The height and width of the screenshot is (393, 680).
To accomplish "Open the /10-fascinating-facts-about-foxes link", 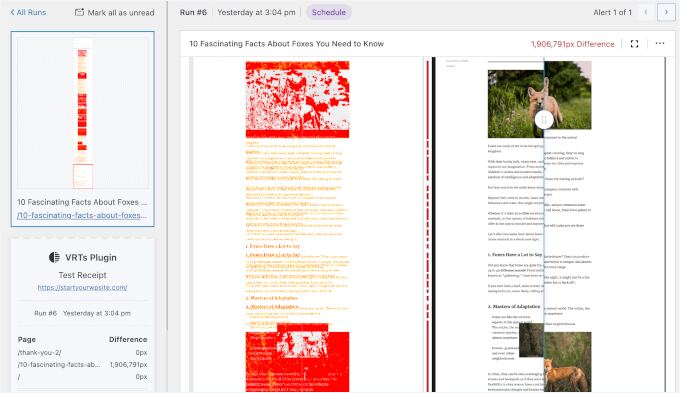I will pyautogui.click(x=82, y=215).
